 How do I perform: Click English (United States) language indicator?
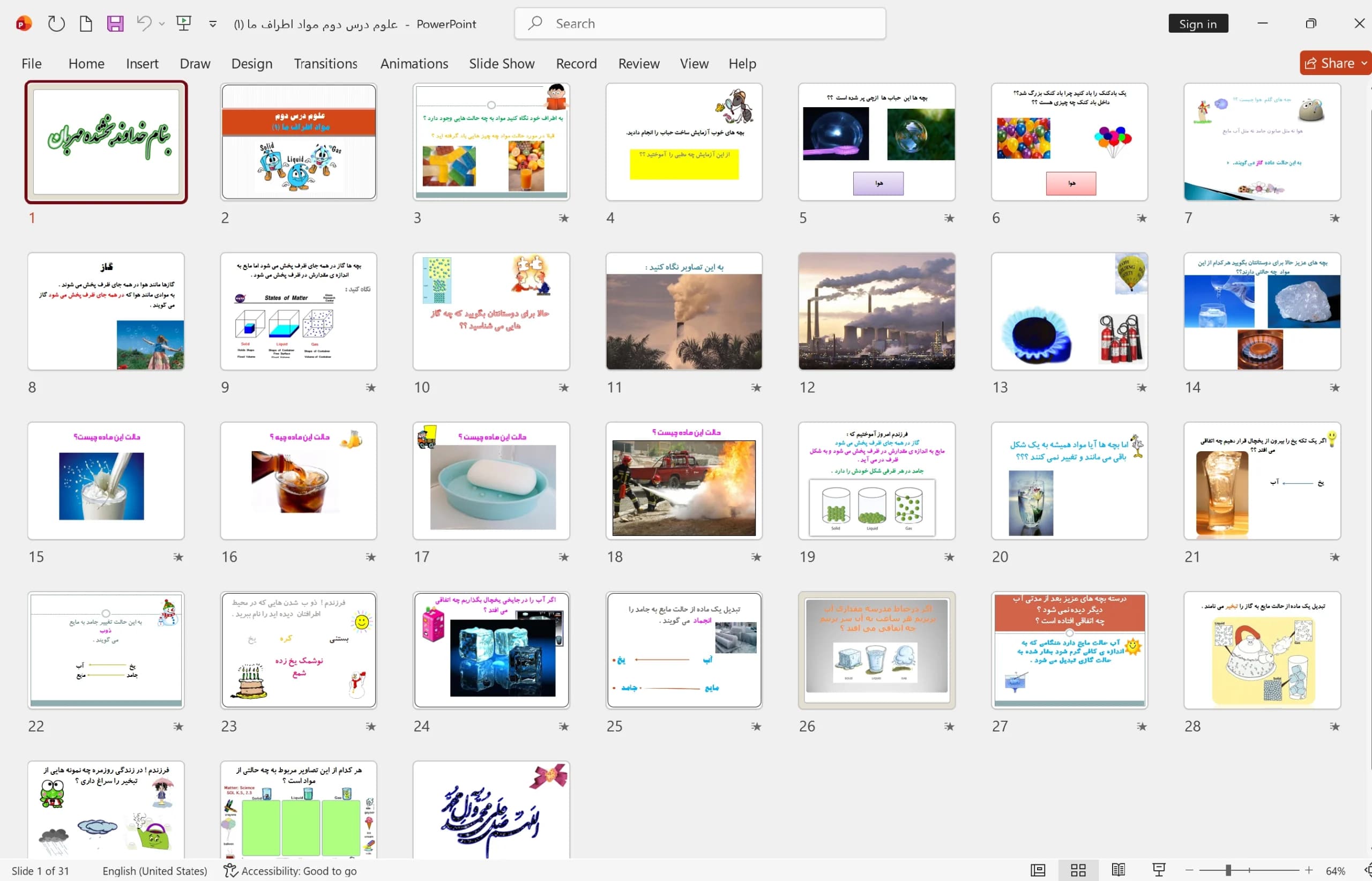(x=154, y=871)
